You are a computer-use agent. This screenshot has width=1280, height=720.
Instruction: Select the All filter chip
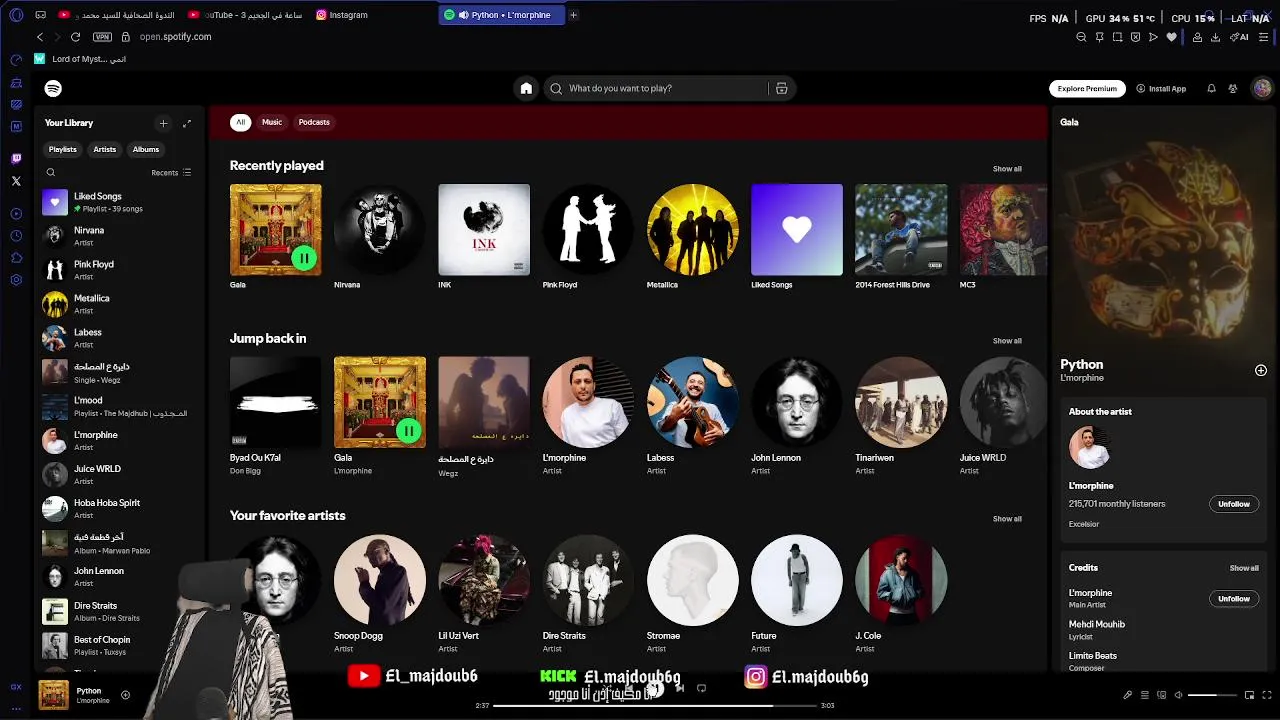240,122
